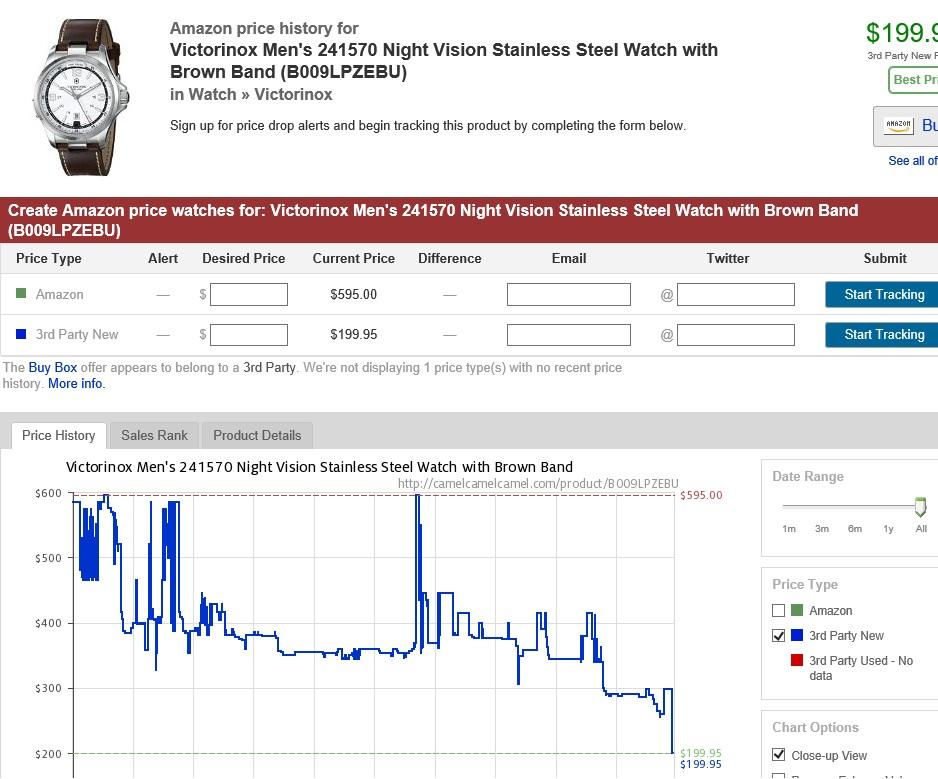Disable the Close-up View checkbox
Image resolution: width=938 pixels, height=779 pixels.
778,755
